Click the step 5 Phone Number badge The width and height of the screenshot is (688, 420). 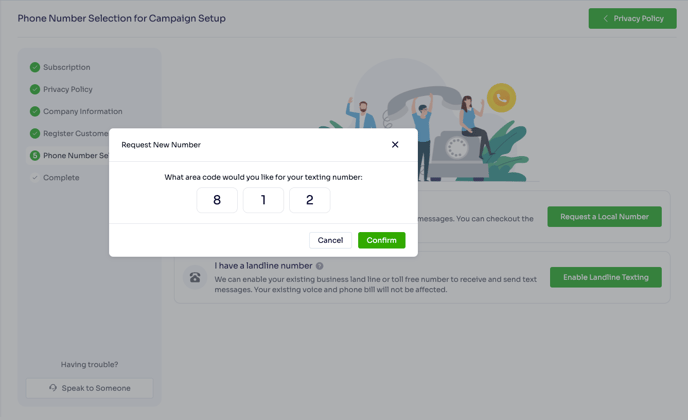[35, 155]
